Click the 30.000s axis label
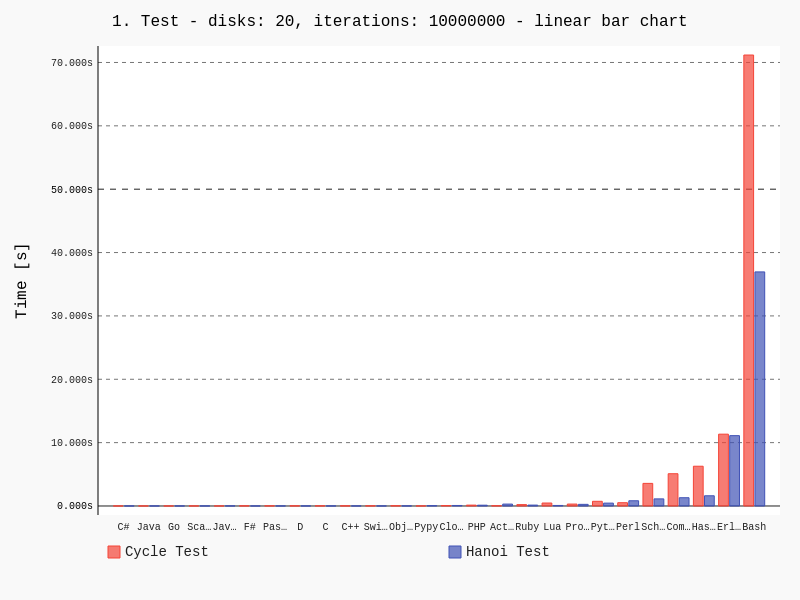The width and height of the screenshot is (800, 600). tap(71, 316)
